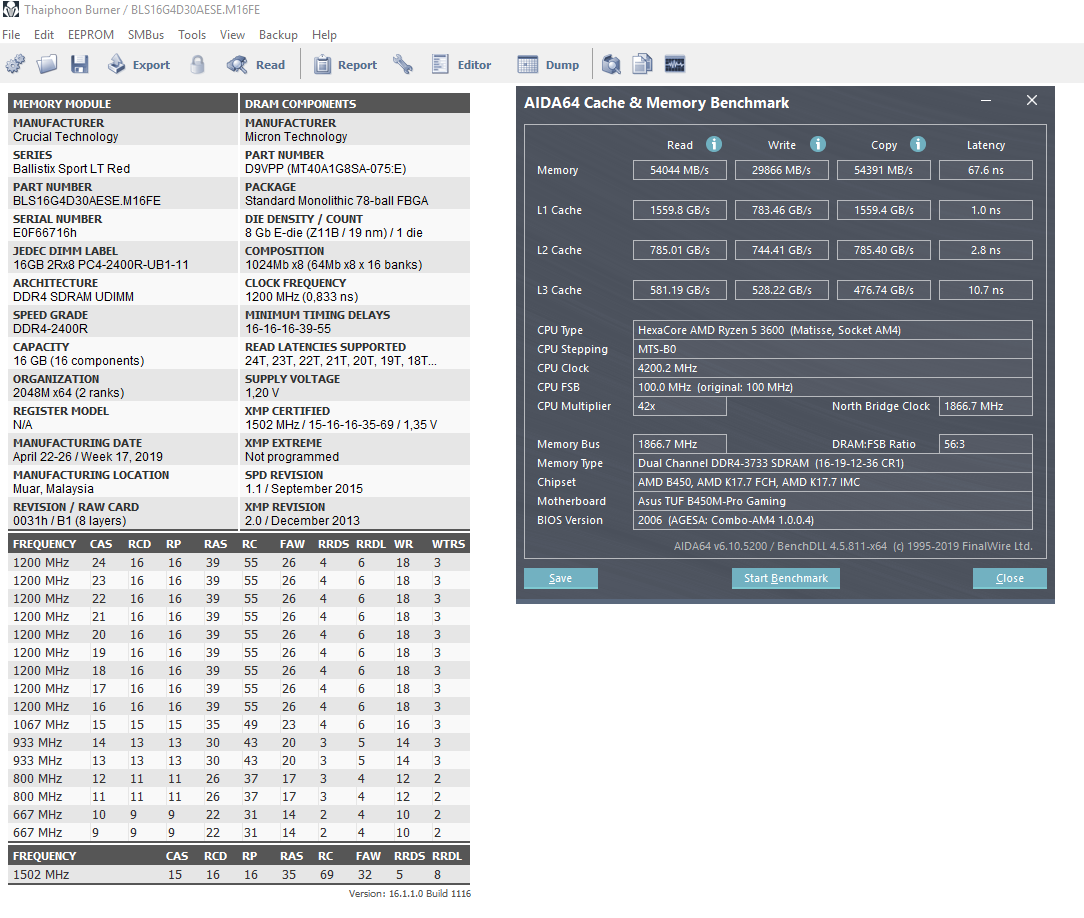Open the Backup menu
Image resolution: width=1084 pixels, height=918 pixels.
tap(278, 35)
